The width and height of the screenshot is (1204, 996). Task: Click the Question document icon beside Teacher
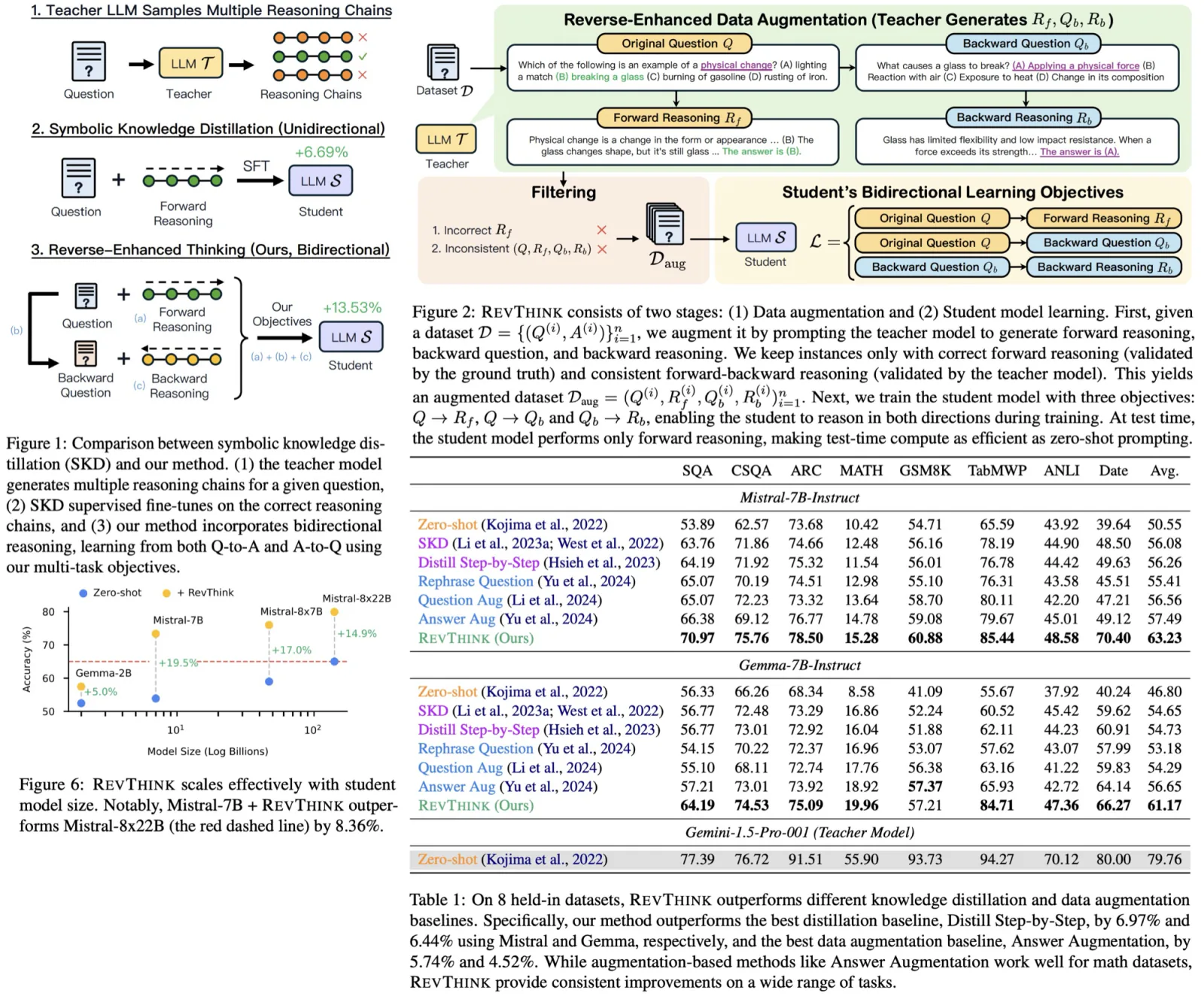pos(88,61)
